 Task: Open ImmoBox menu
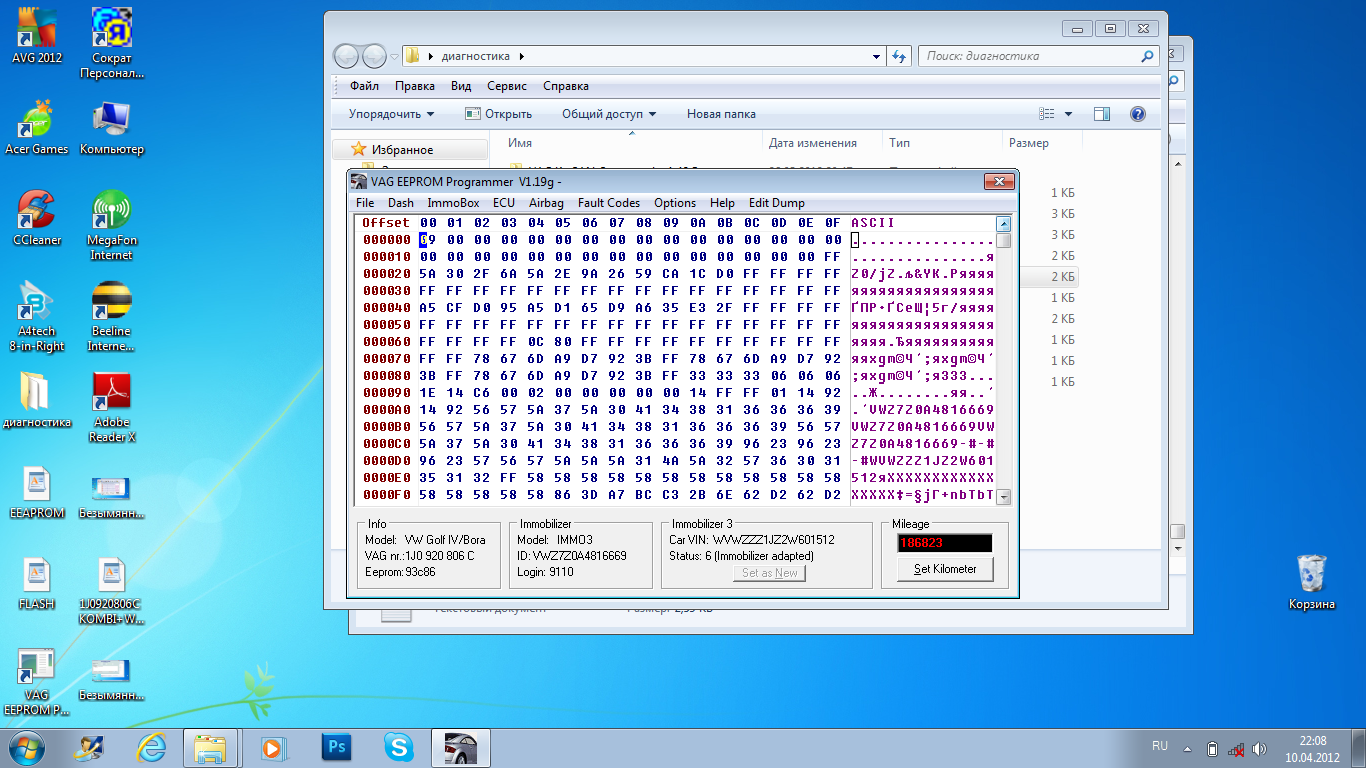(x=453, y=203)
